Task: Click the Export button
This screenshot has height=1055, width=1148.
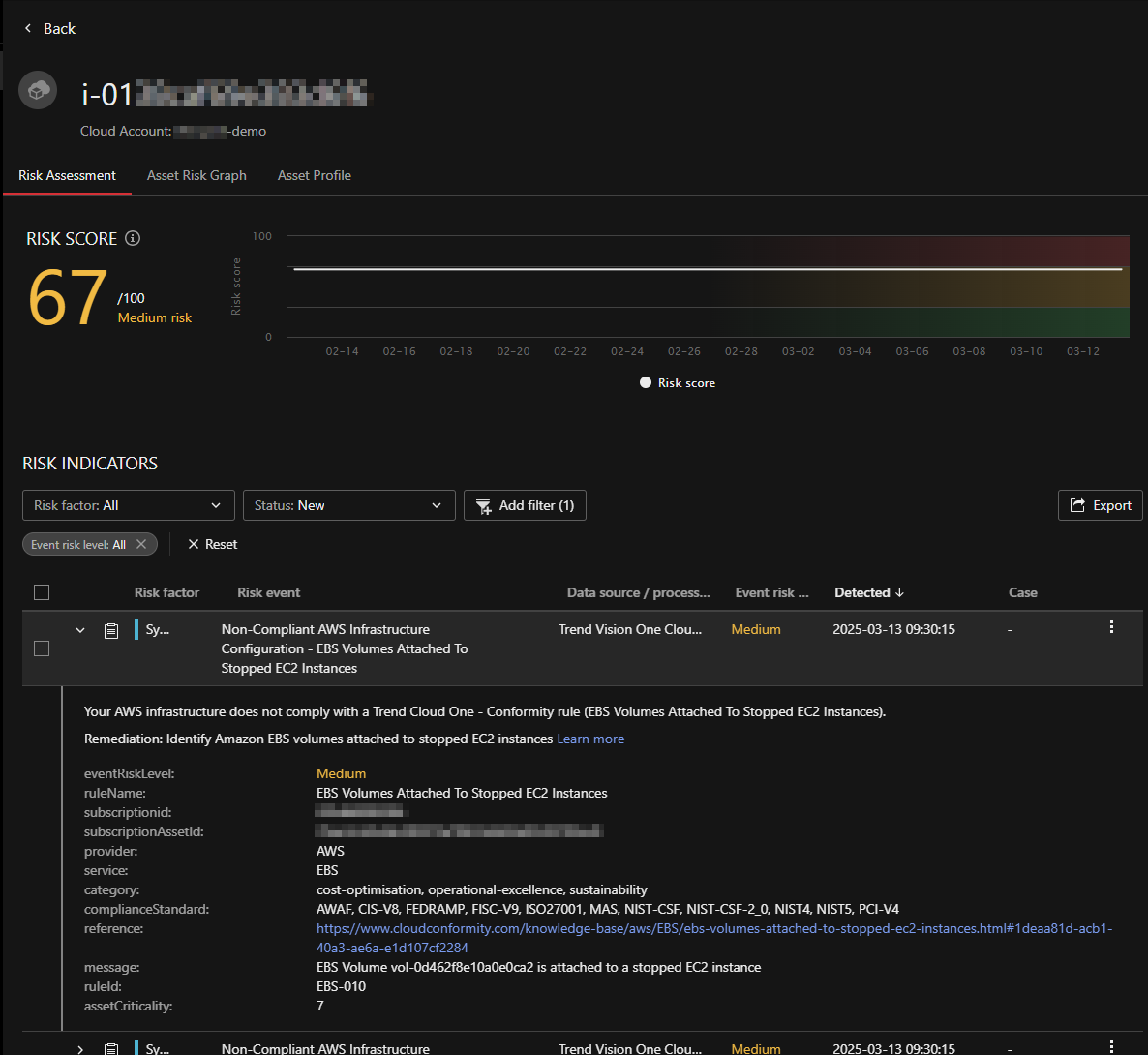Action: point(1101,505)
